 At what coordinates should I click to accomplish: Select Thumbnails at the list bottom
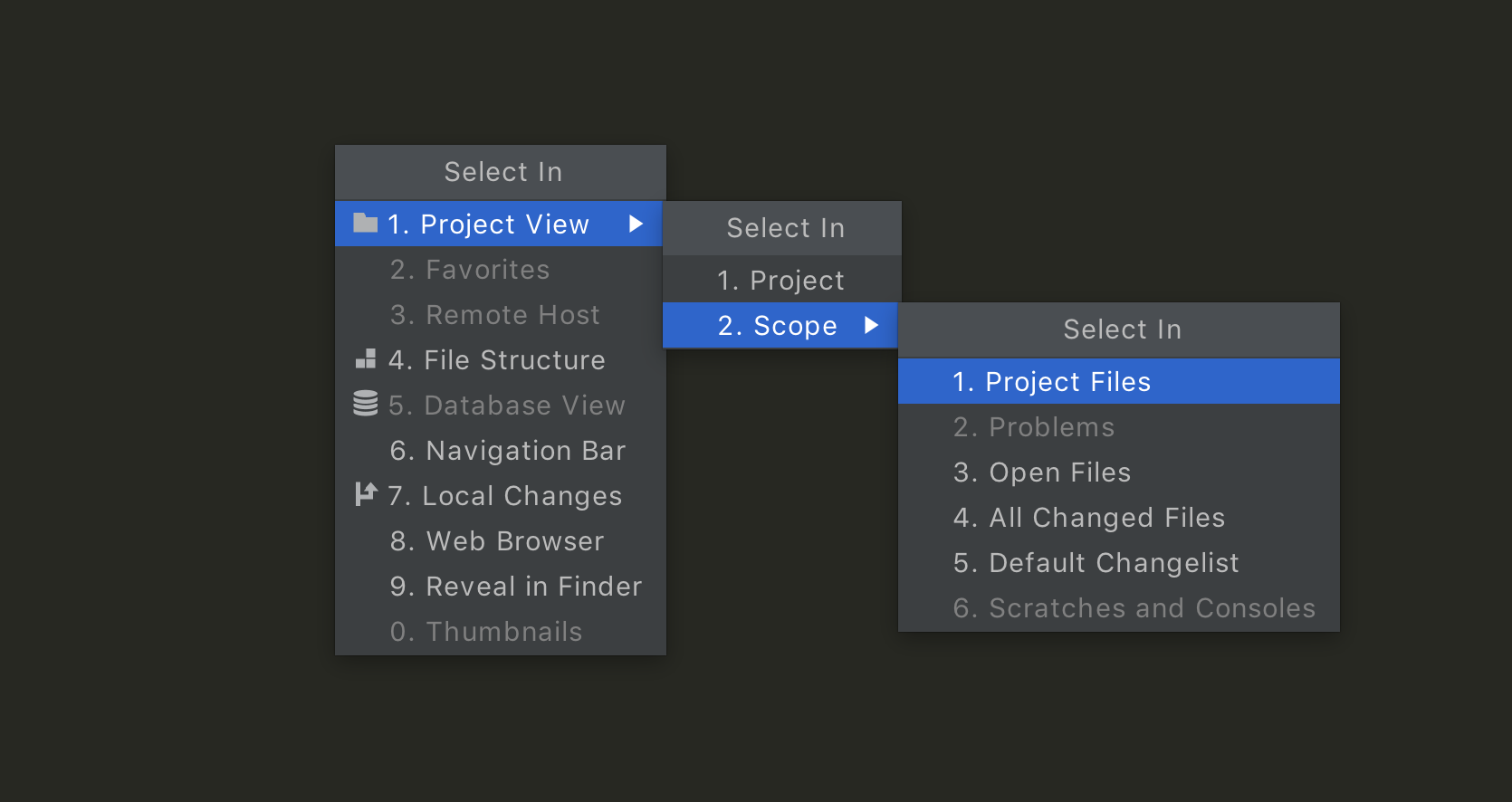(x=485, y=632)
